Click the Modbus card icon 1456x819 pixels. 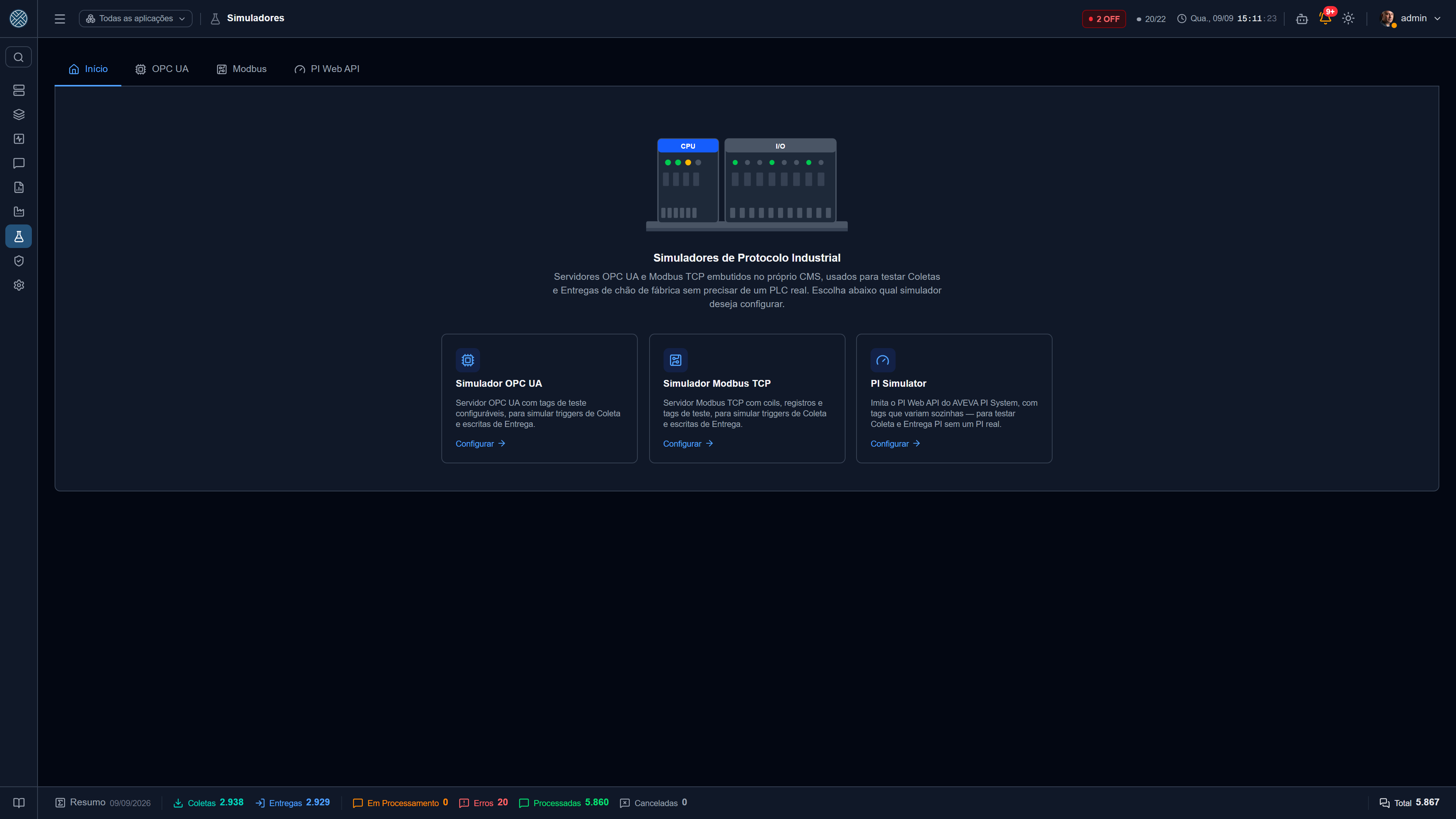675,360
